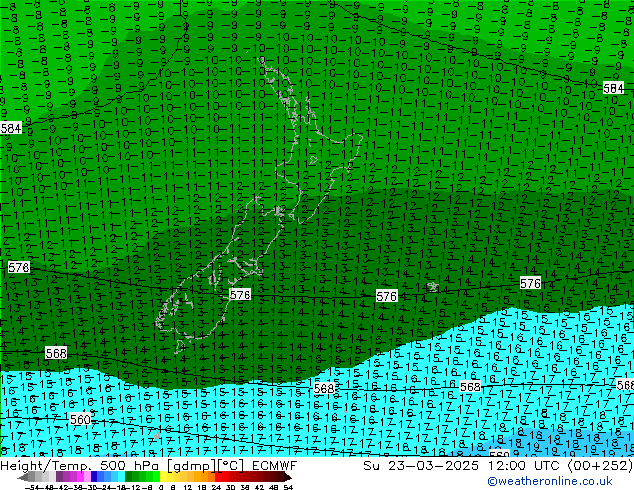The height and width of the screenshot is (490, 634).
Task: Click the Chatham Islands outline on the map
Action: [x=432, y=287]
